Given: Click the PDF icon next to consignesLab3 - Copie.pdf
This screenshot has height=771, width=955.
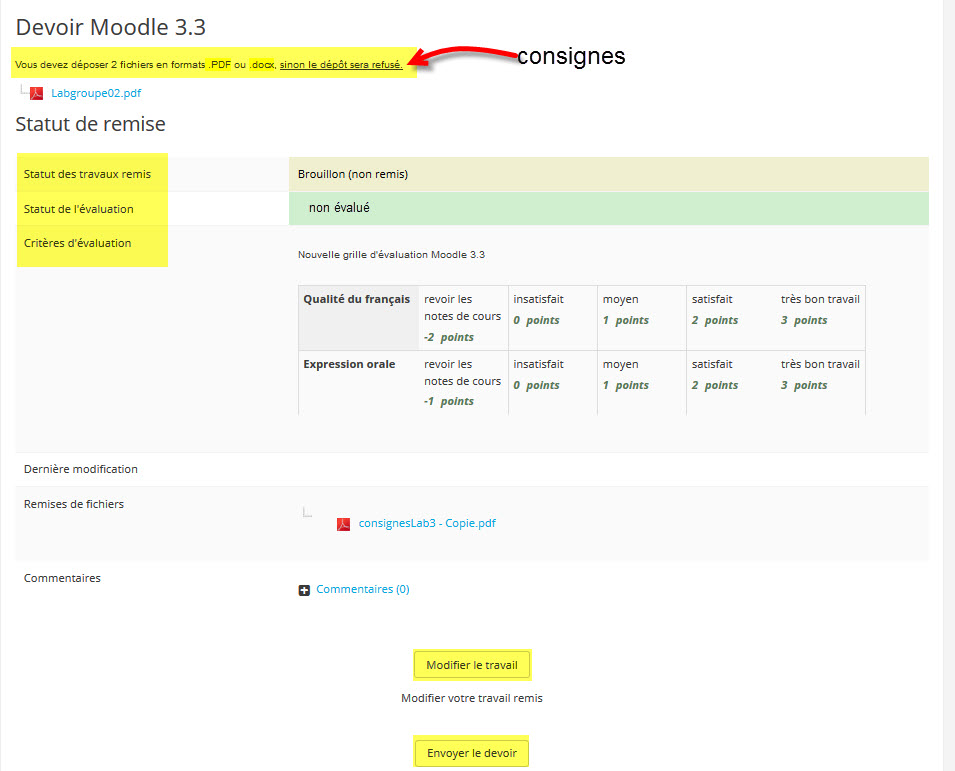Looking at the screenshot, I should [343, 524].
